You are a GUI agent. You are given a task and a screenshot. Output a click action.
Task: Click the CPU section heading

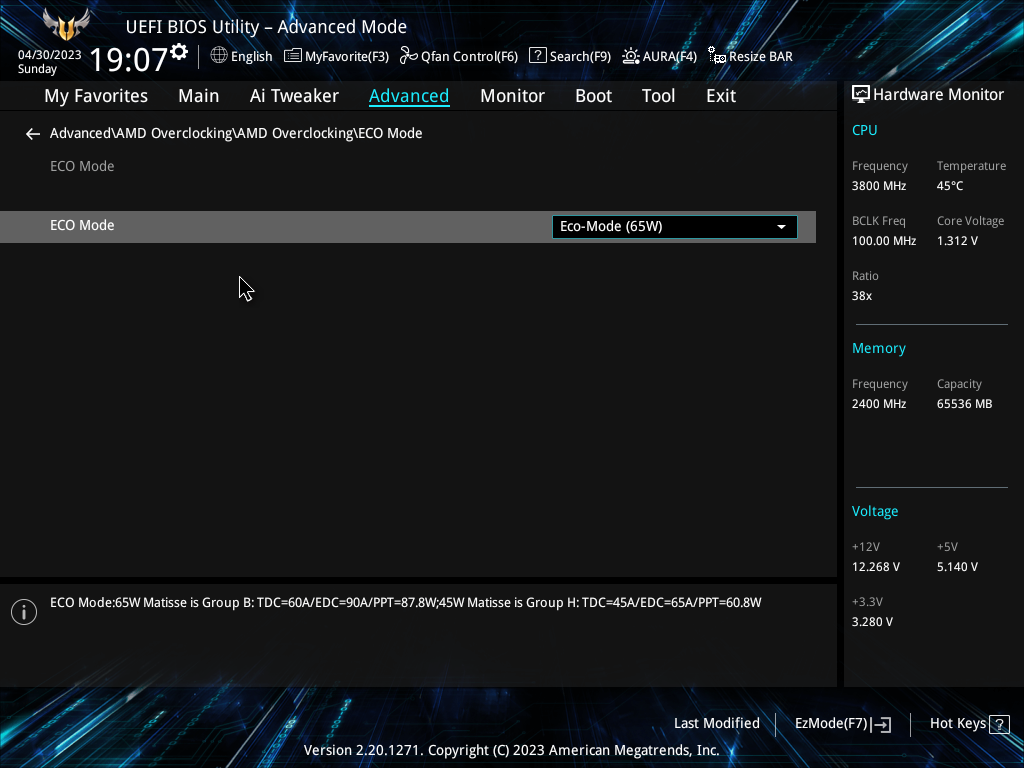point(864,130)
